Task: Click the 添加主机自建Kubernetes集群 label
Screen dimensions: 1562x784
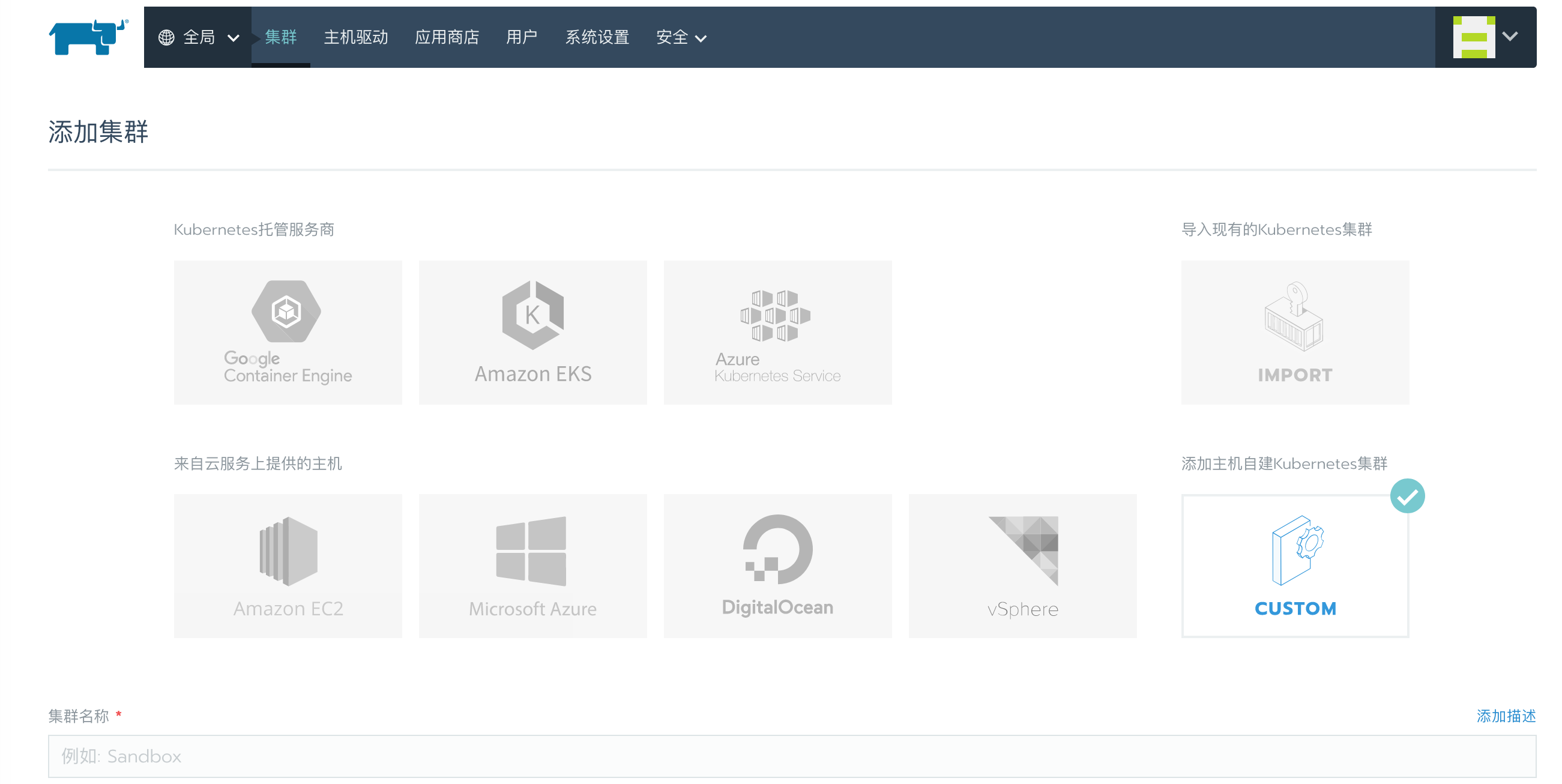Action: click(1284, 463)
